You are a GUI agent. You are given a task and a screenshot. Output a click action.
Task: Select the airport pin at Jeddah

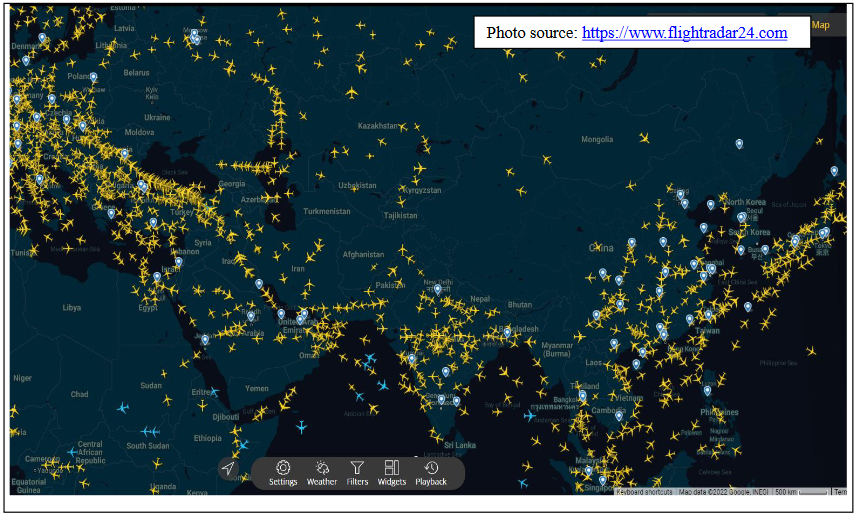(205, 340)
